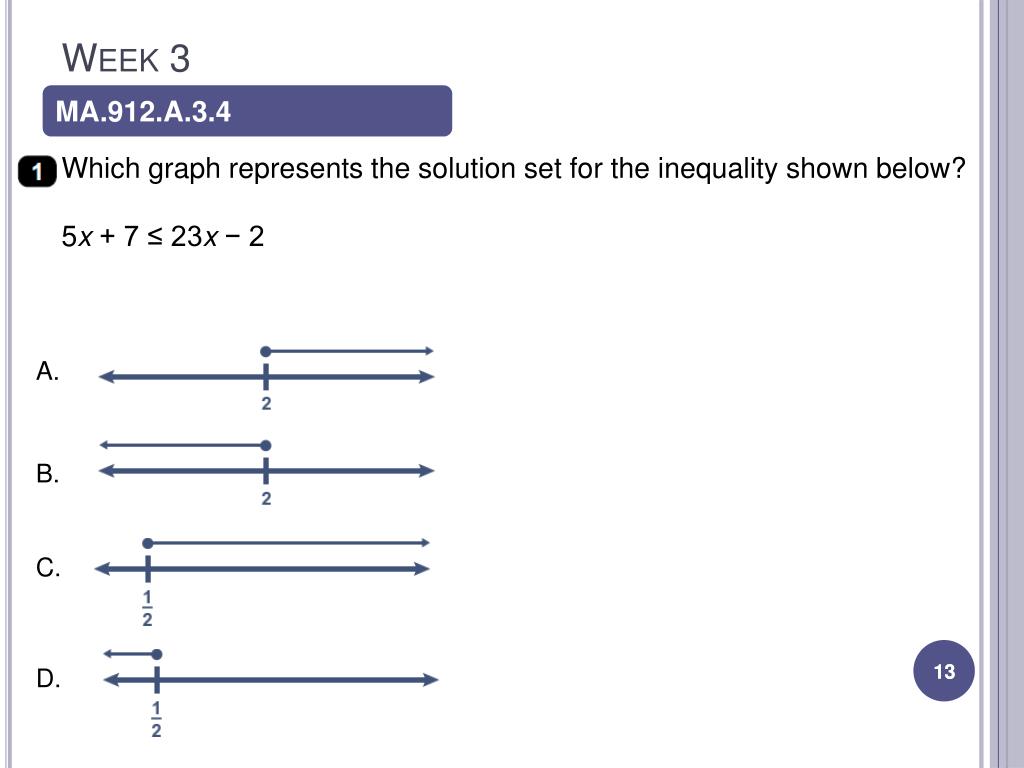Click the right arrowhead of number line B
The width and height of the screenshot is (1024, 768).
(x=426, y=471)
